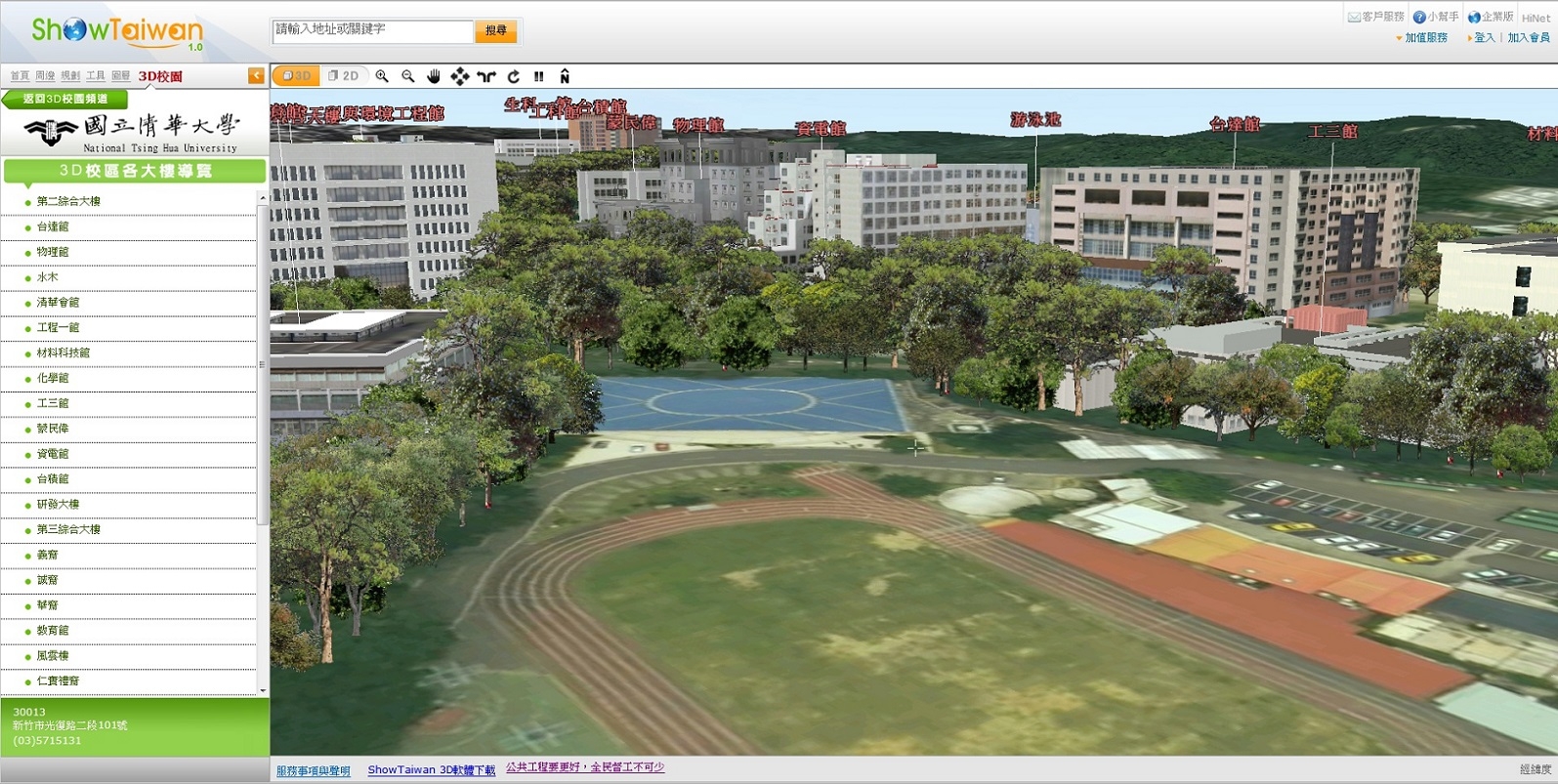The height and width of the screenshot is (784, 1558).
Task: Click the address or keyword search field
Action: point(372,30)
